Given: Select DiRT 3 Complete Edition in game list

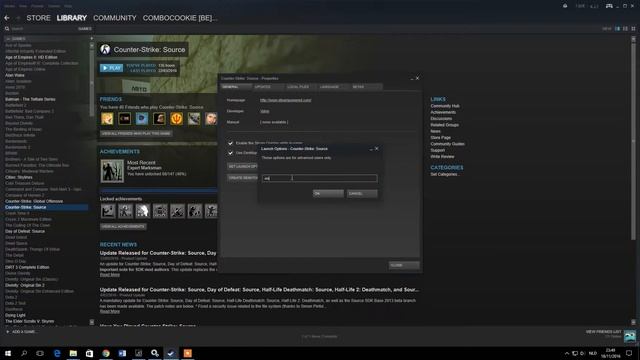Looking at the screenshot, I should coord(27,267).
